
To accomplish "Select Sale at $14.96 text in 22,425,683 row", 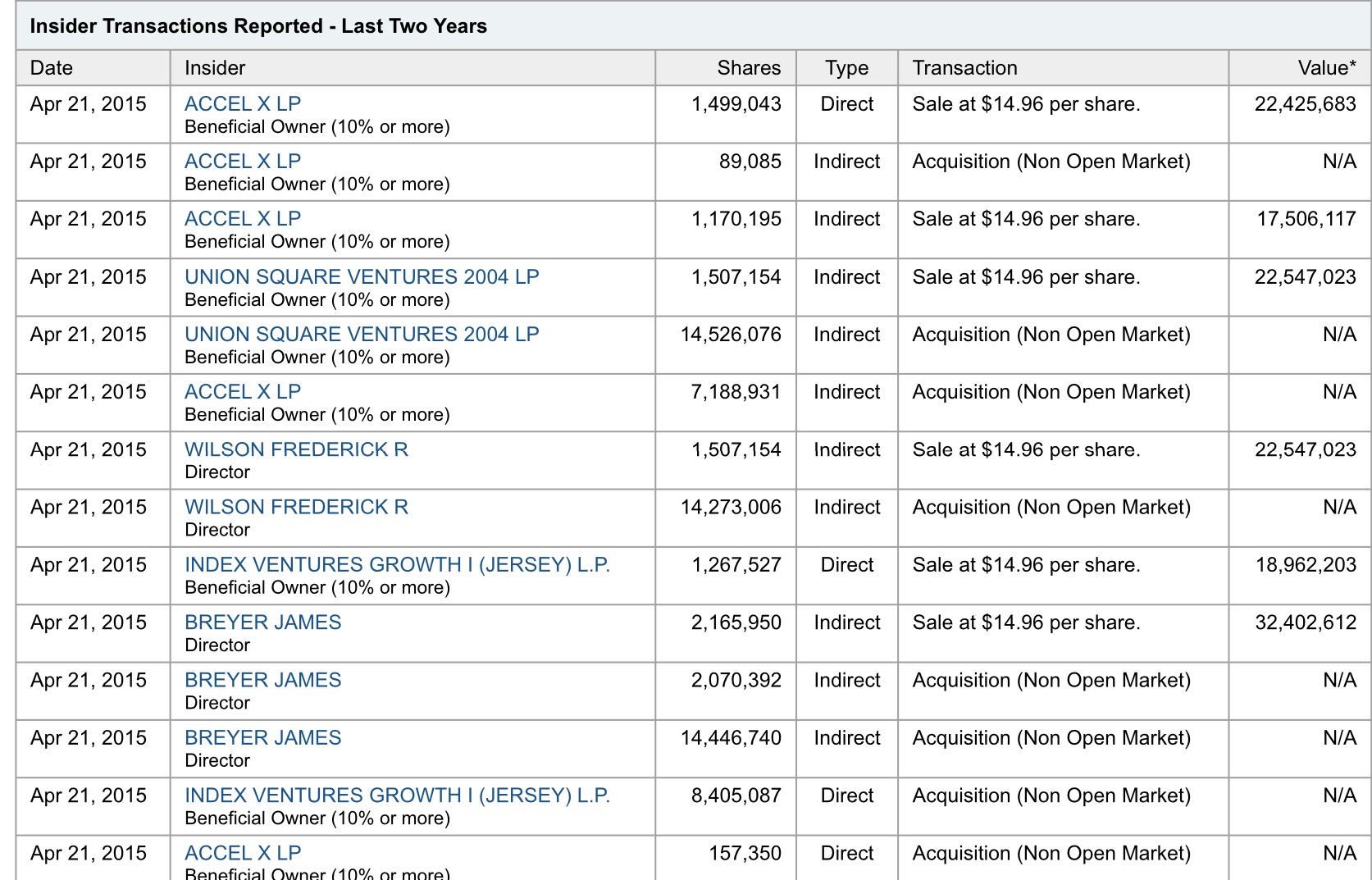I will [1026, 104].
